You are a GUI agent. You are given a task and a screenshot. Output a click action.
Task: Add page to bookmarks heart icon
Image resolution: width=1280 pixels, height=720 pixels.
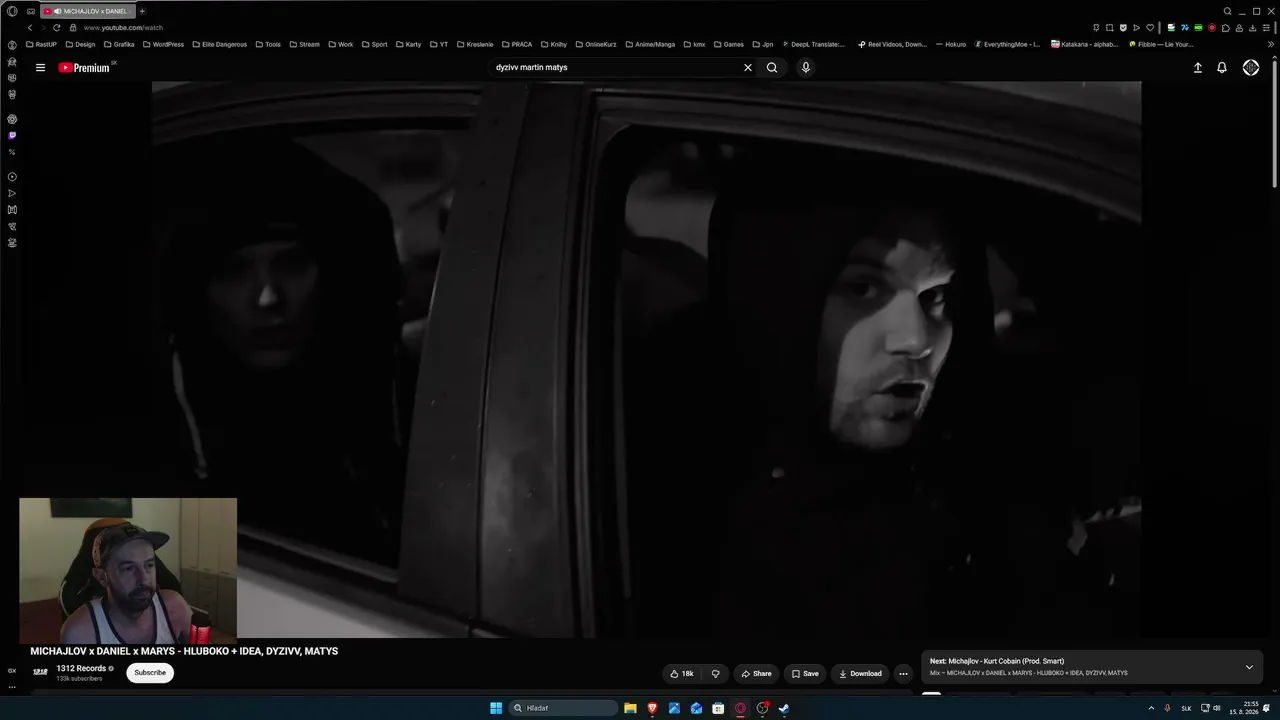[x=1150, y=28]
